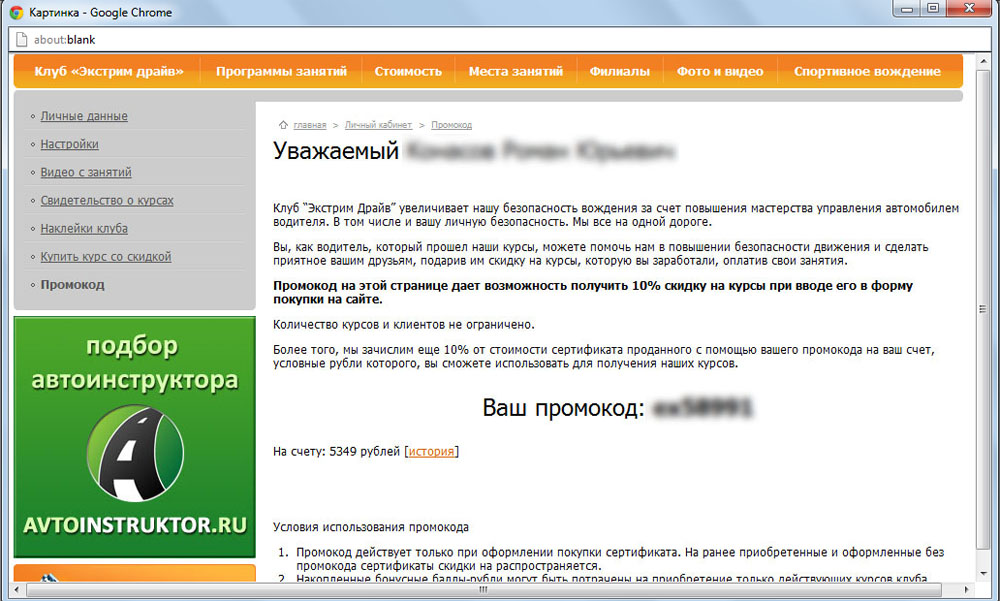Screen dimensions: 1000x601
Task: Open «Программы занятий» menu item
Action: tap(281, 71)
